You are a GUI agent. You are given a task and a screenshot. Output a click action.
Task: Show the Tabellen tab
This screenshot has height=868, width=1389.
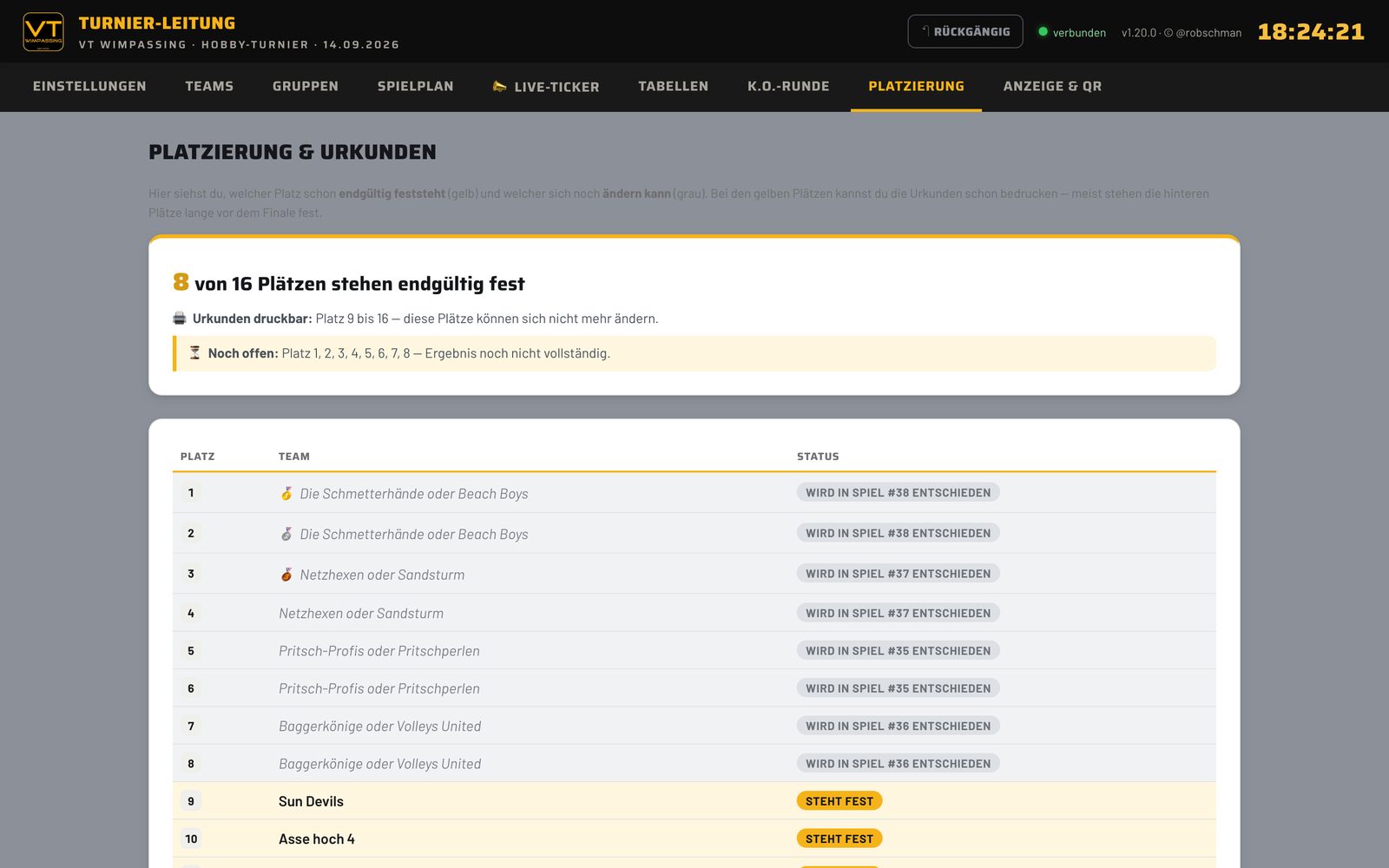(674, 86)
